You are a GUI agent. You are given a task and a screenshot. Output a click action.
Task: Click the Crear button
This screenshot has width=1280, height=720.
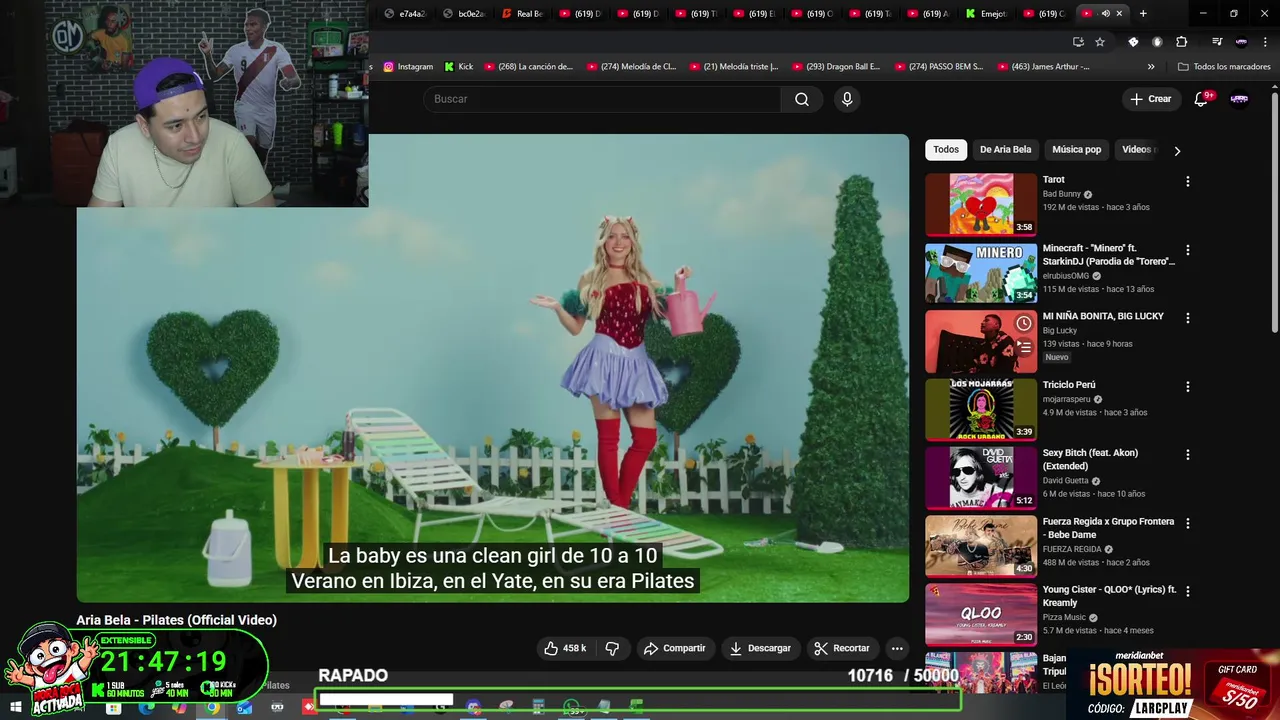tap(1150, 99)
